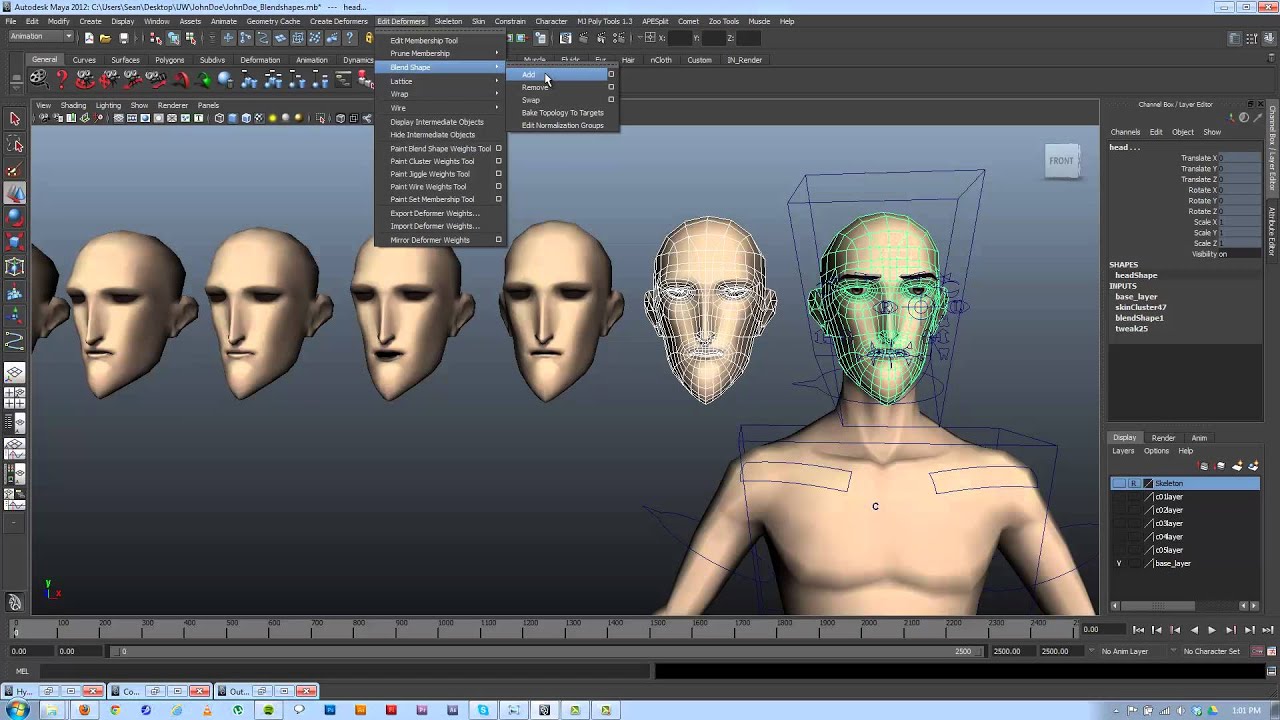Image resolution: width=1280 pixels, height=720 pixels.
Task: Create a new empty display layer
Action: pyautogui.click(x=1238, y=466)
